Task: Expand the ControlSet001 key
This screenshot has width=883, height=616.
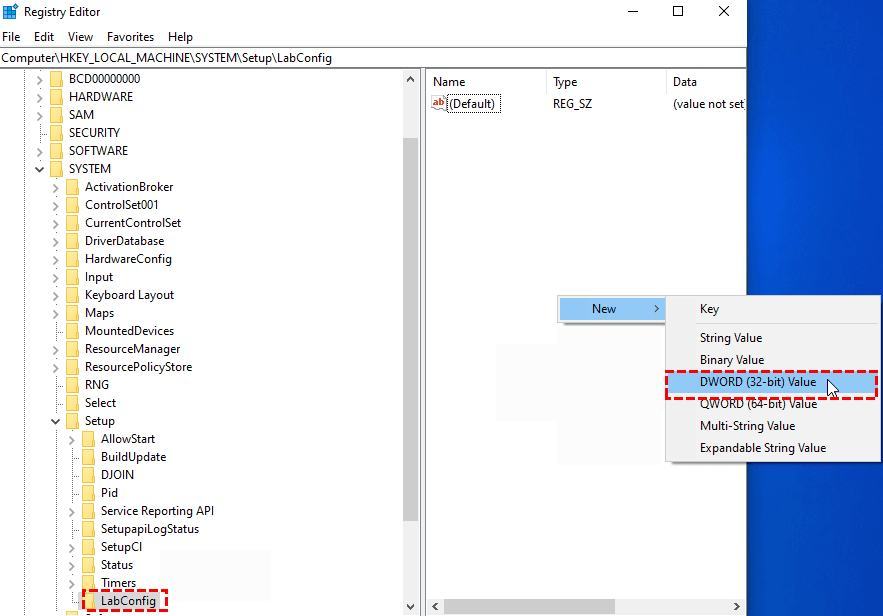Action: (55, 205)
